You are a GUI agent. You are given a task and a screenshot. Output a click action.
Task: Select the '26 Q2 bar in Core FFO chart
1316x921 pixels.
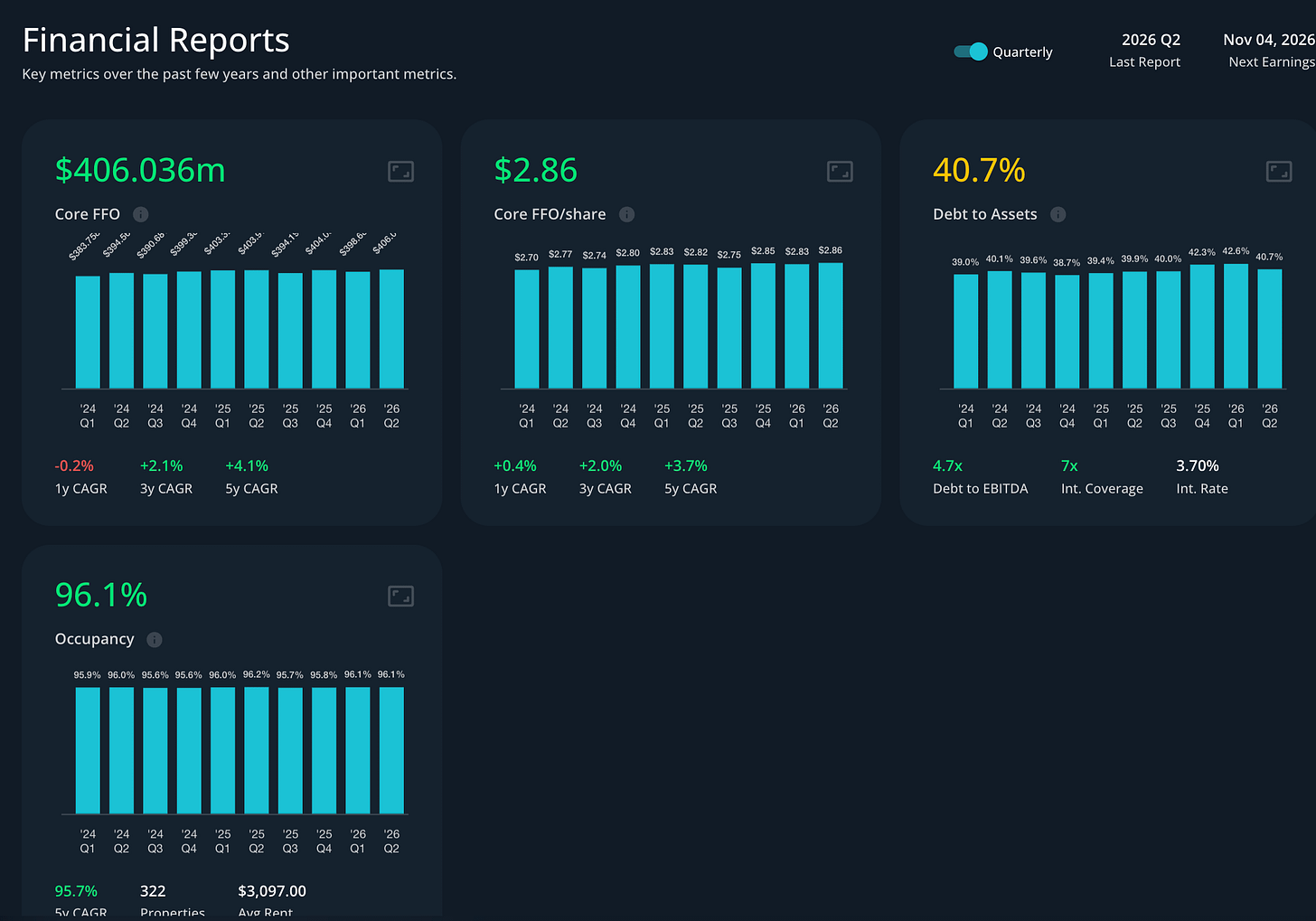click(x=391, y=329)
